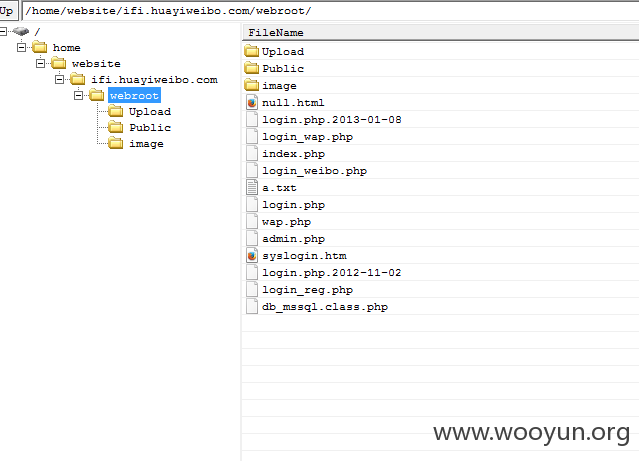The image size is (639, 461).
Task: Click the path address field
Action: pos(330,11)
